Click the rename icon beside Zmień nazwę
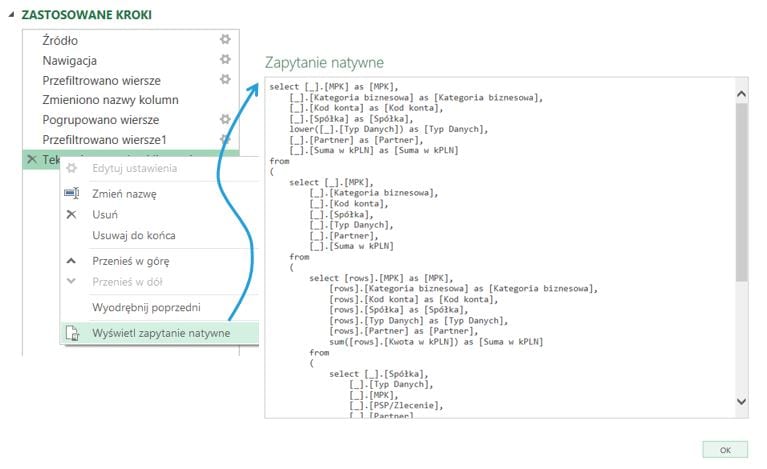The width and height of the screenshot is (767, 469). tap(71, 194)
